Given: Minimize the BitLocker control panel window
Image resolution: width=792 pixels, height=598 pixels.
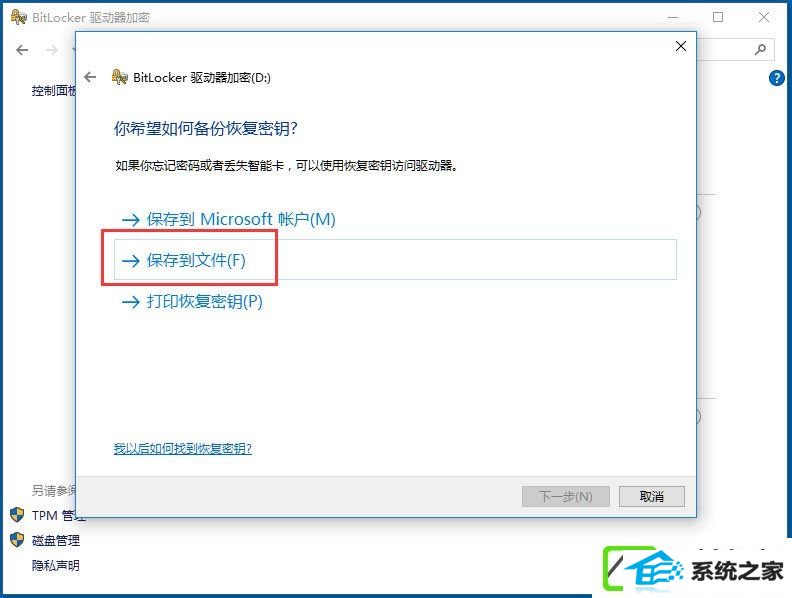Looking at the screenshot, I should [673, 17].
